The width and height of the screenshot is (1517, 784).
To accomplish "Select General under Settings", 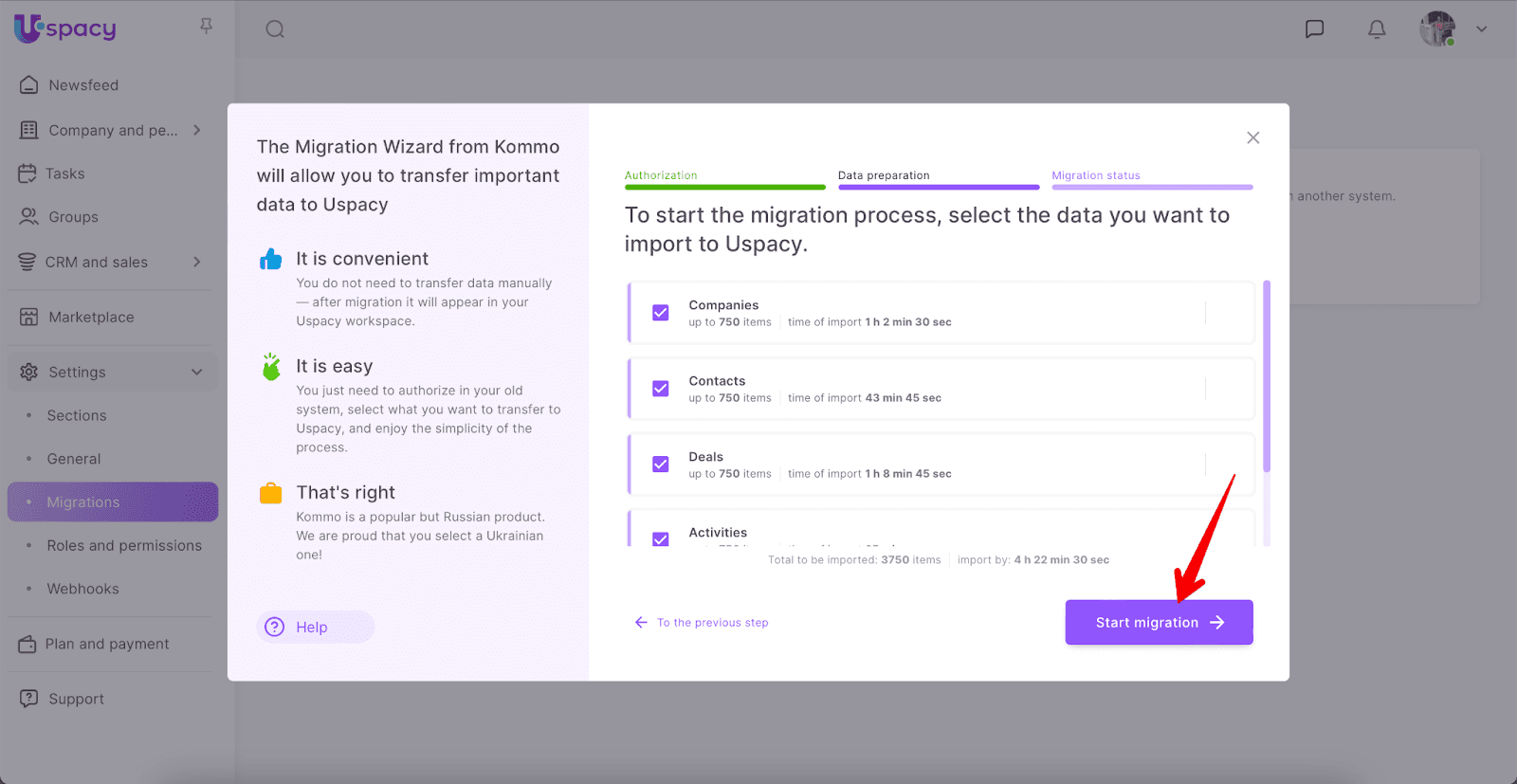I will pyautogui.click(x=74, y=459).
